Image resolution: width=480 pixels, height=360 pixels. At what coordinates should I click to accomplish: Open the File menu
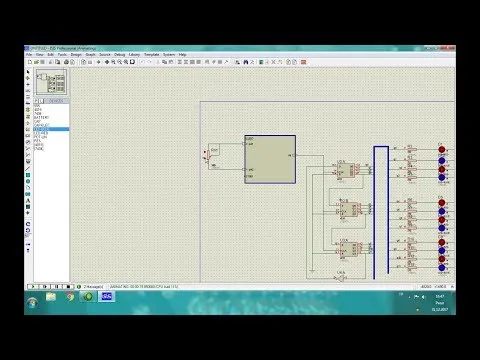(29, 54)
